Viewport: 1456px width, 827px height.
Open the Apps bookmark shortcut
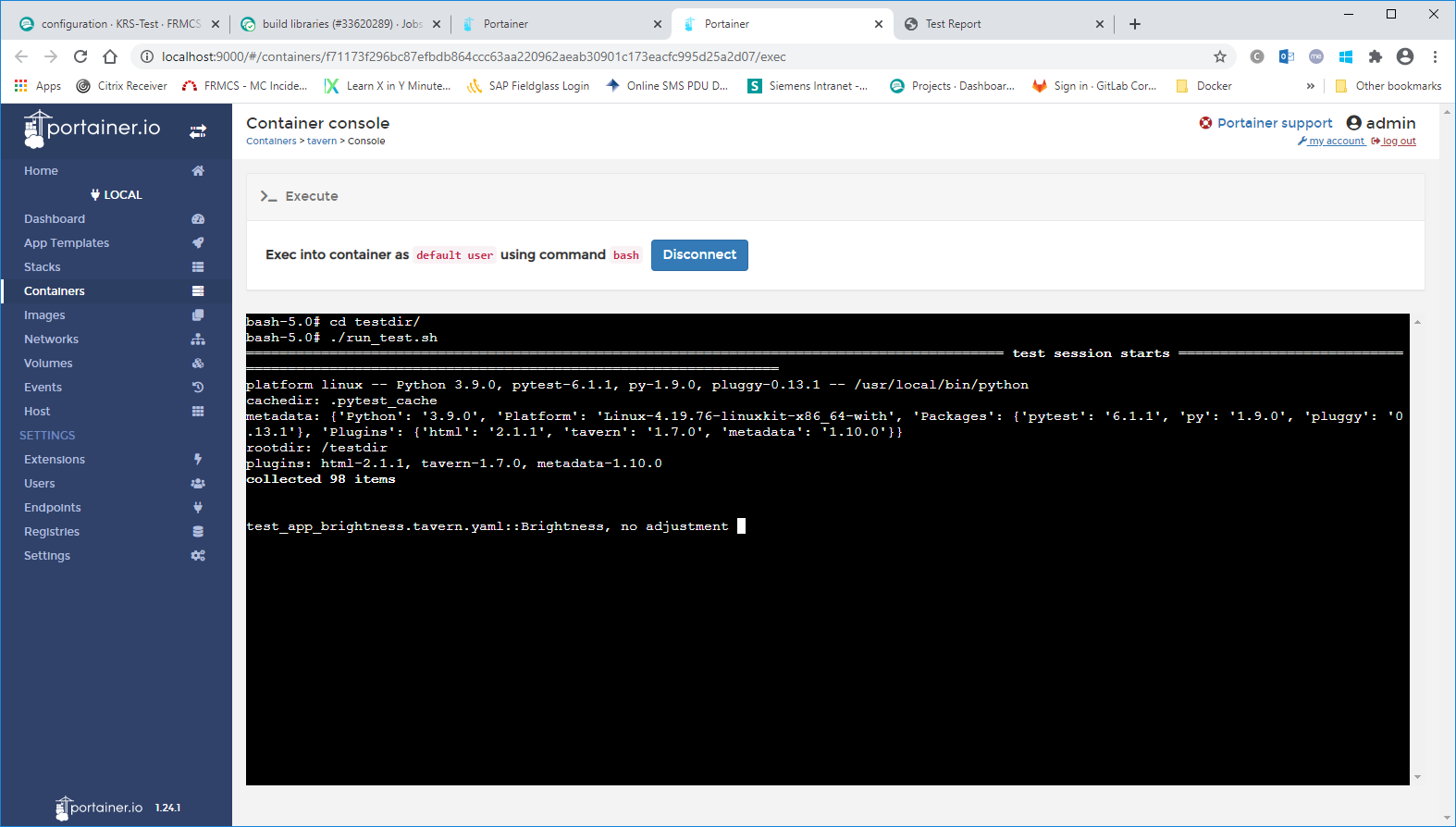click(x=37, y=86)
